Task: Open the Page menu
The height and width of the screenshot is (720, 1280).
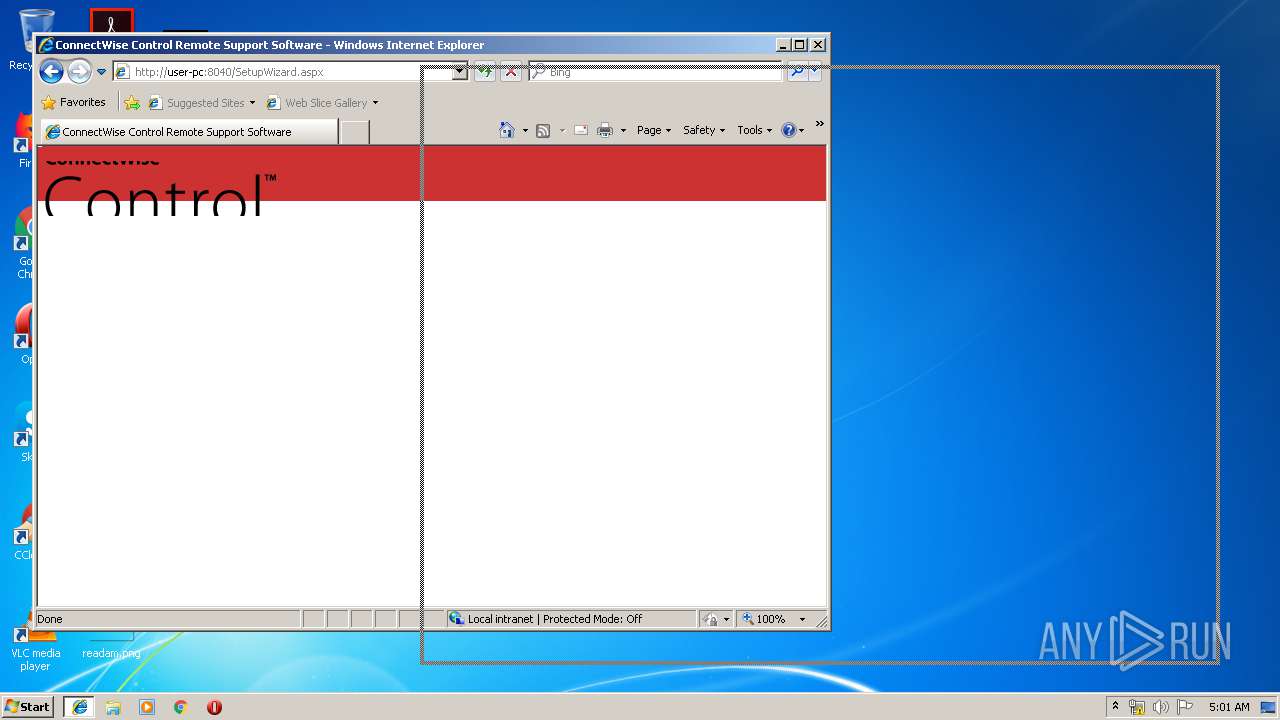Action: (x=654, y=130)
